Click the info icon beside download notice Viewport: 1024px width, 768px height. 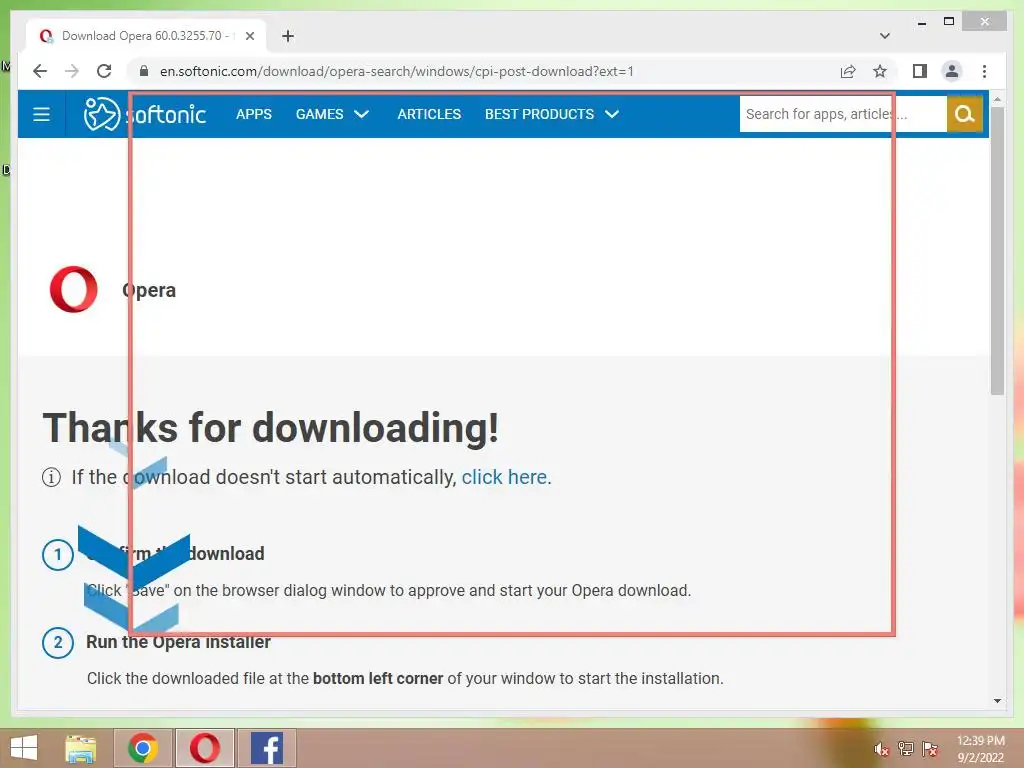[x=51, y=477]
